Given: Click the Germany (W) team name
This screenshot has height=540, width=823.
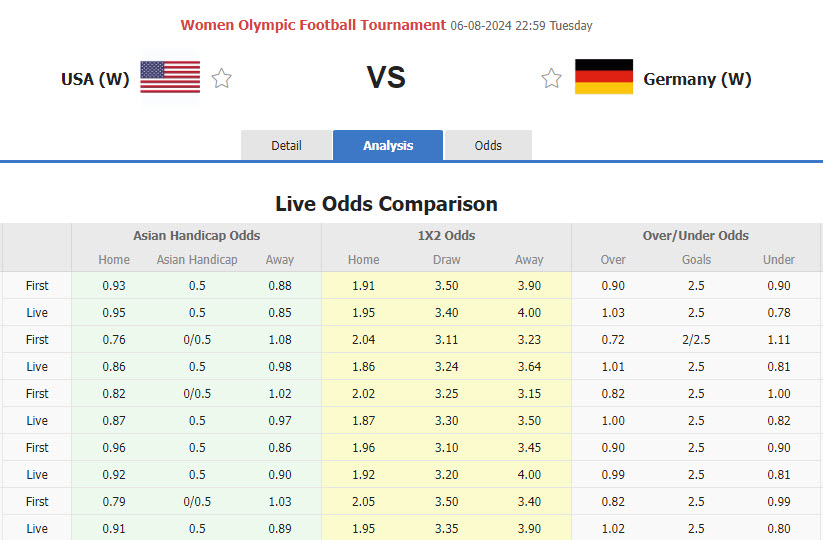Looking at the screenshot, I should [x=697, y=79].
